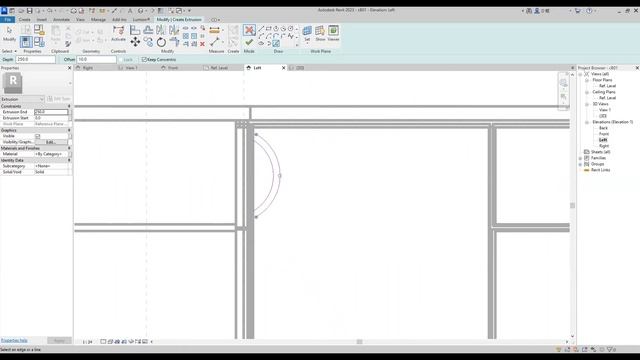Click the Extrusion End value field
The height and width of the screenshot is (360, 640).
[x=51, y=112]
